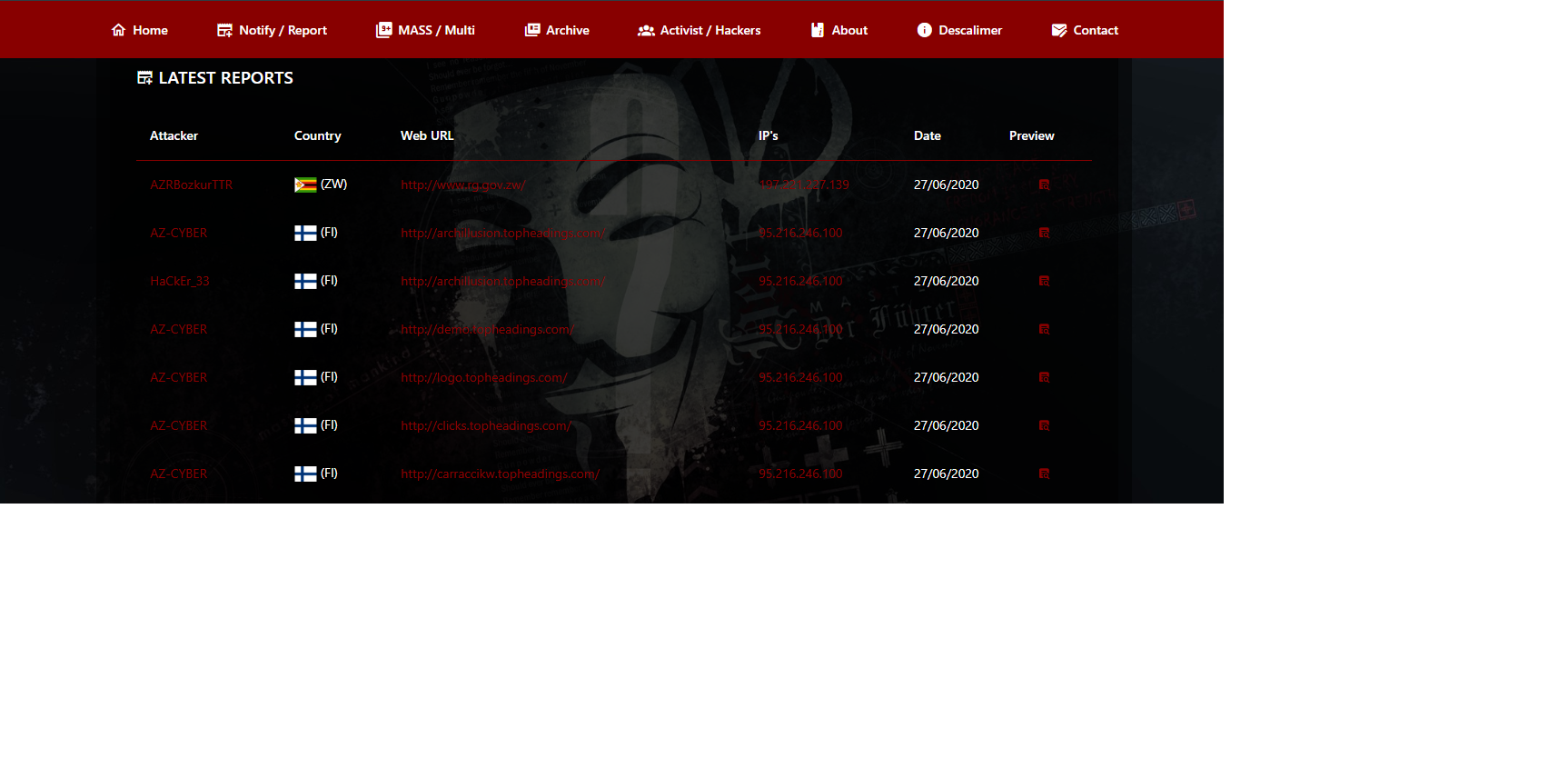Open preview icon for demo.topheadings.com row
This screenshot has height=758, width=1568.
(x=1044, y=329)
